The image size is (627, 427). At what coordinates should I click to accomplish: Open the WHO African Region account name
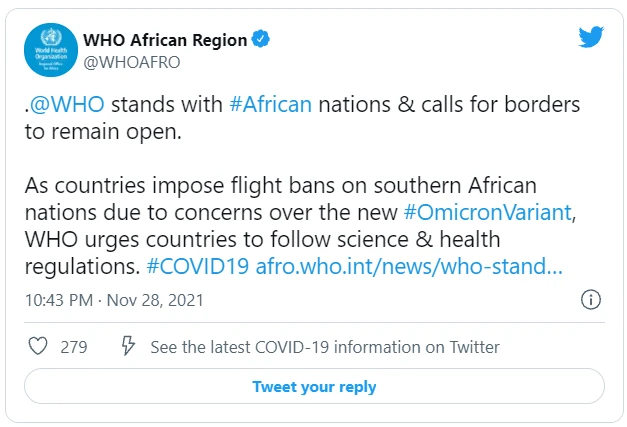pos(165,40)
